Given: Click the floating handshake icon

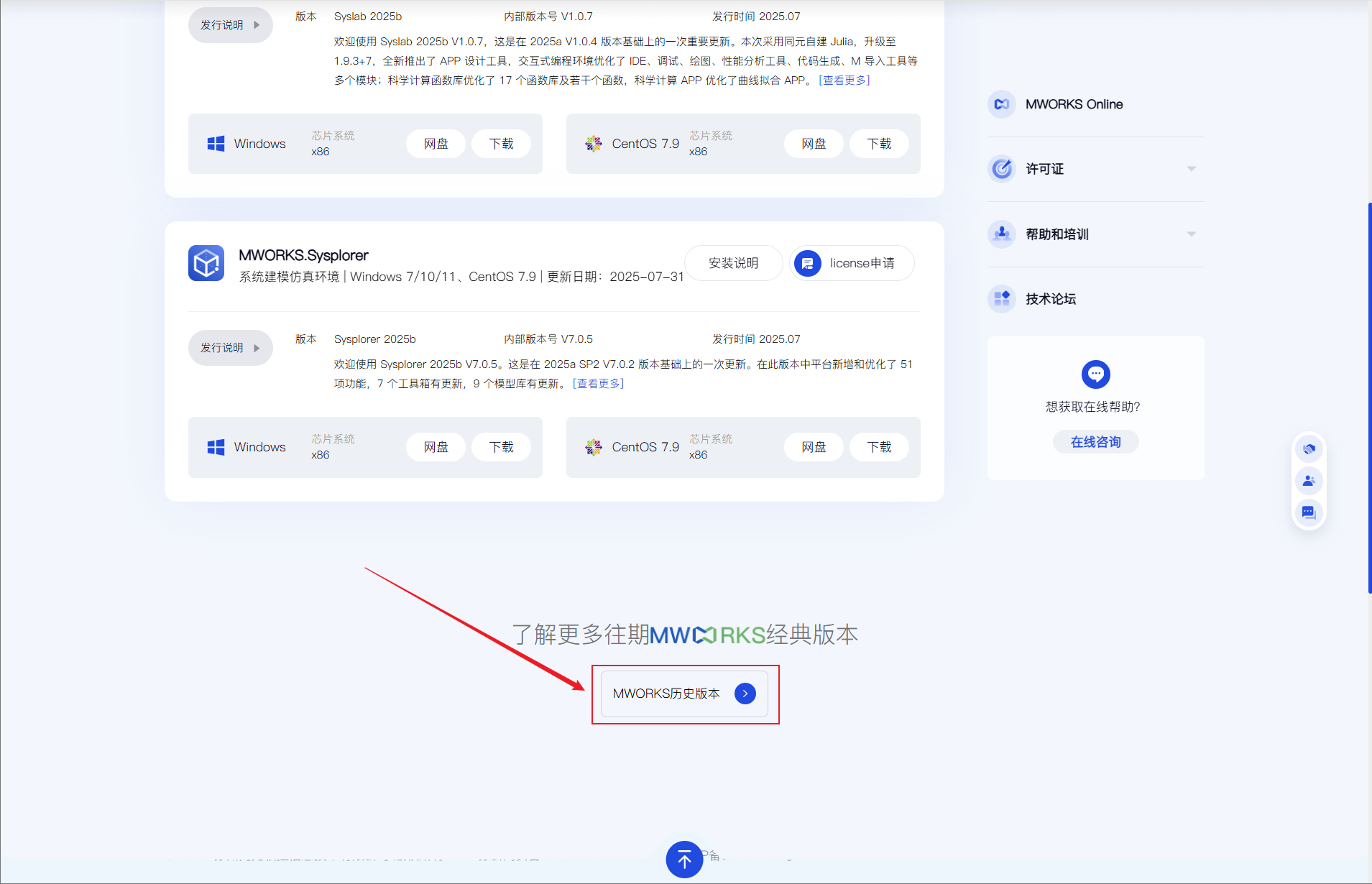Looking at the screenshot, I should (1309, 449).
